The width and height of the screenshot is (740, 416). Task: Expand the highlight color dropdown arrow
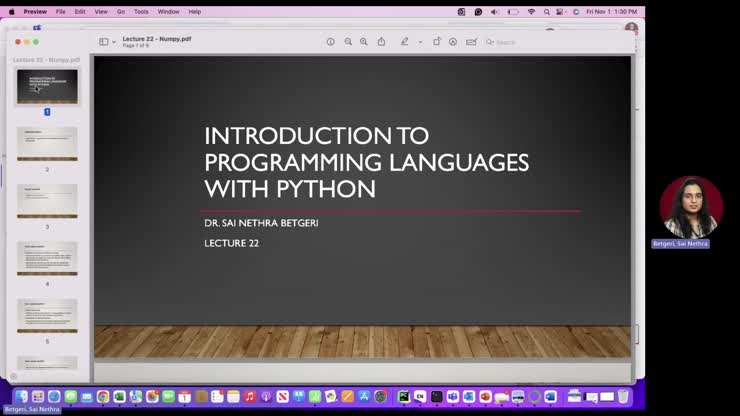[420, 42]
